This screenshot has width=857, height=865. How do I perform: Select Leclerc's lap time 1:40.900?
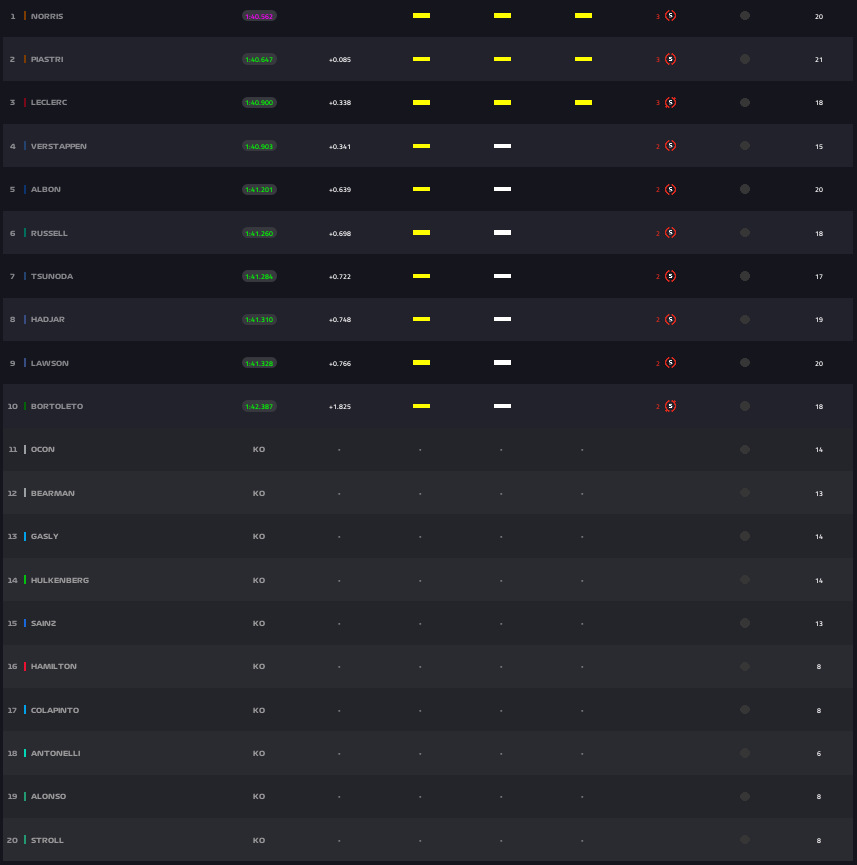pyautogui.click(x=259, y=103)
